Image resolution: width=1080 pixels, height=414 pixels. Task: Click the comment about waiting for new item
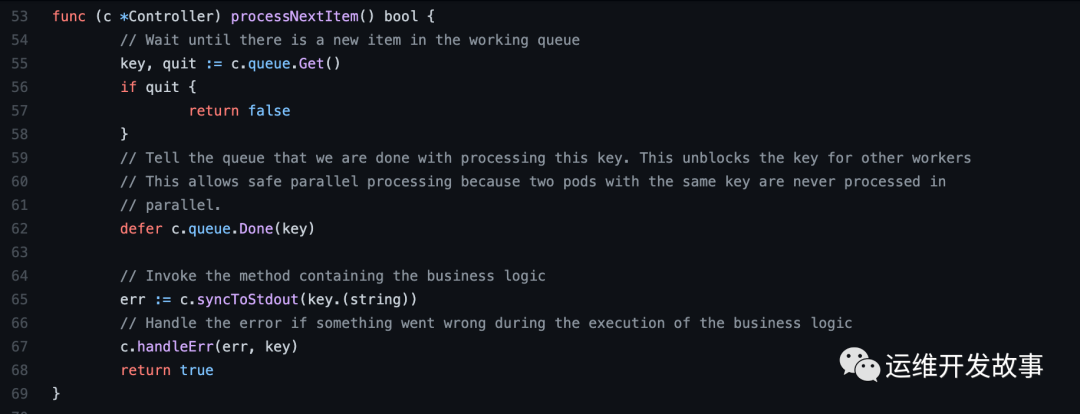(x=349, y=40)
